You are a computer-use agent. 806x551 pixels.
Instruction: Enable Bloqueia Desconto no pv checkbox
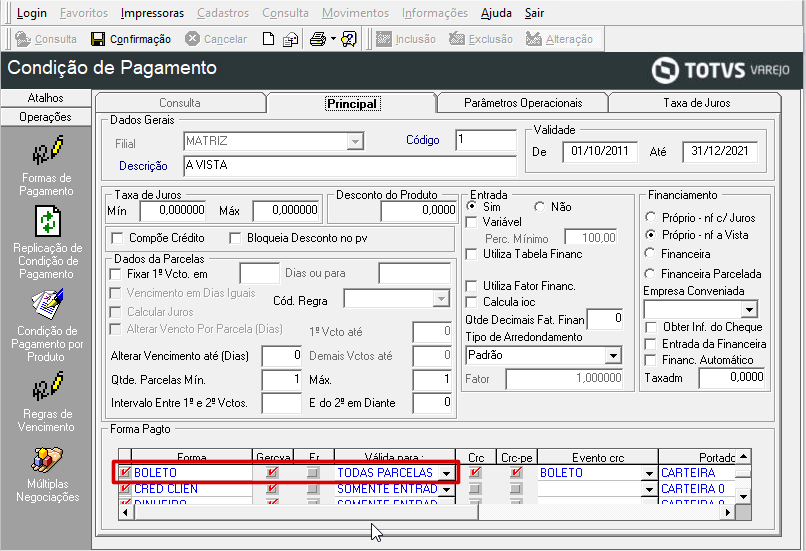click(x=235, y=238)
